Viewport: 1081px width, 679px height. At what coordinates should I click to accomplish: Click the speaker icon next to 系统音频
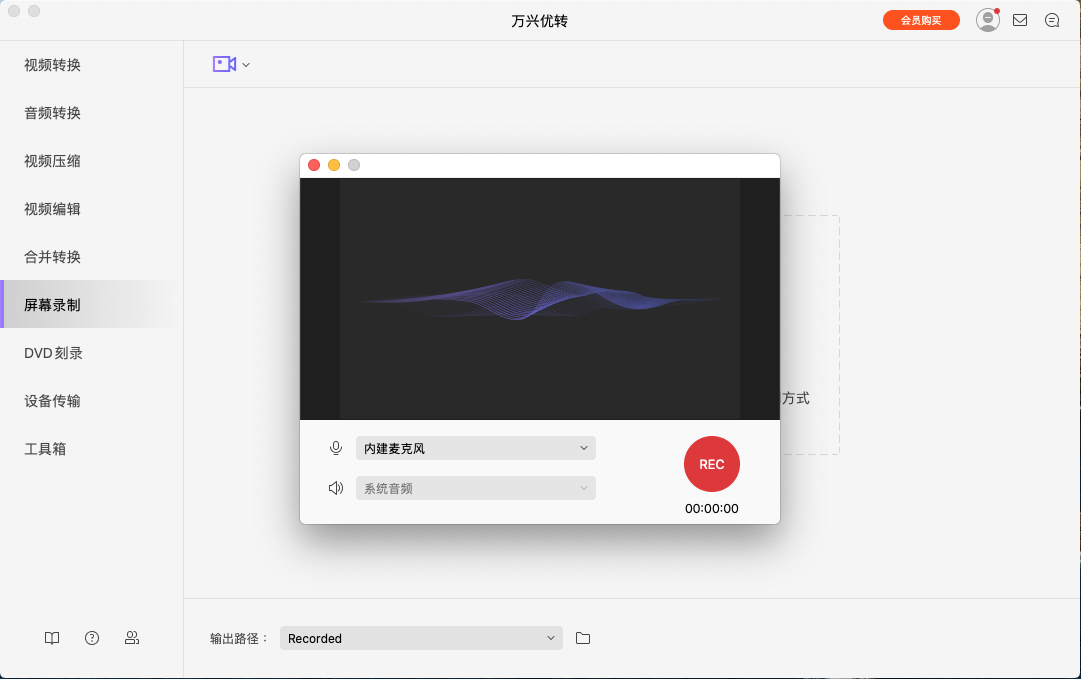point(336,488)
